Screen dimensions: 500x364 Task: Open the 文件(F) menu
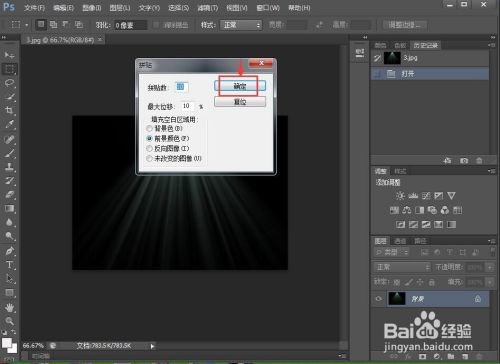[x=34, y=8]
